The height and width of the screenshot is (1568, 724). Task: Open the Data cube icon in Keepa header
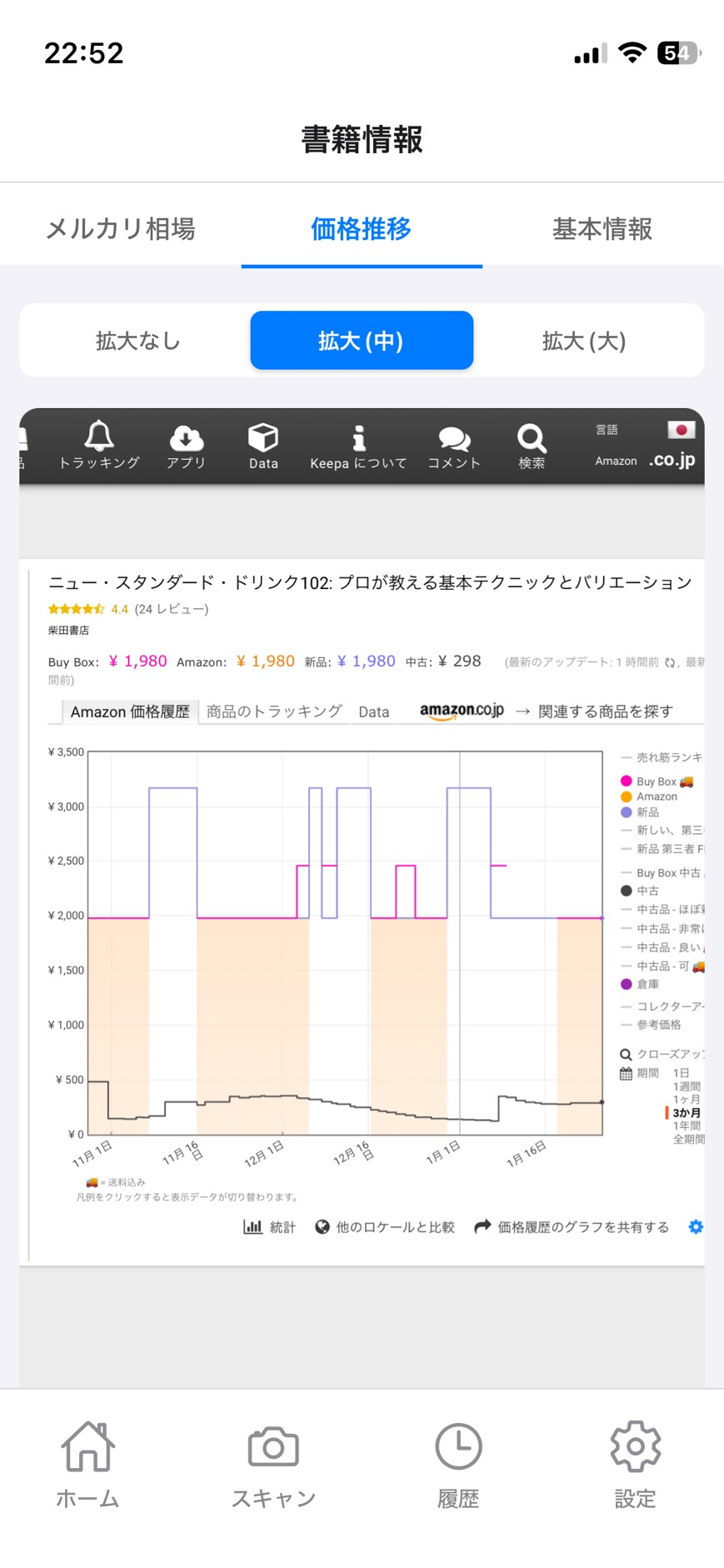263,437
